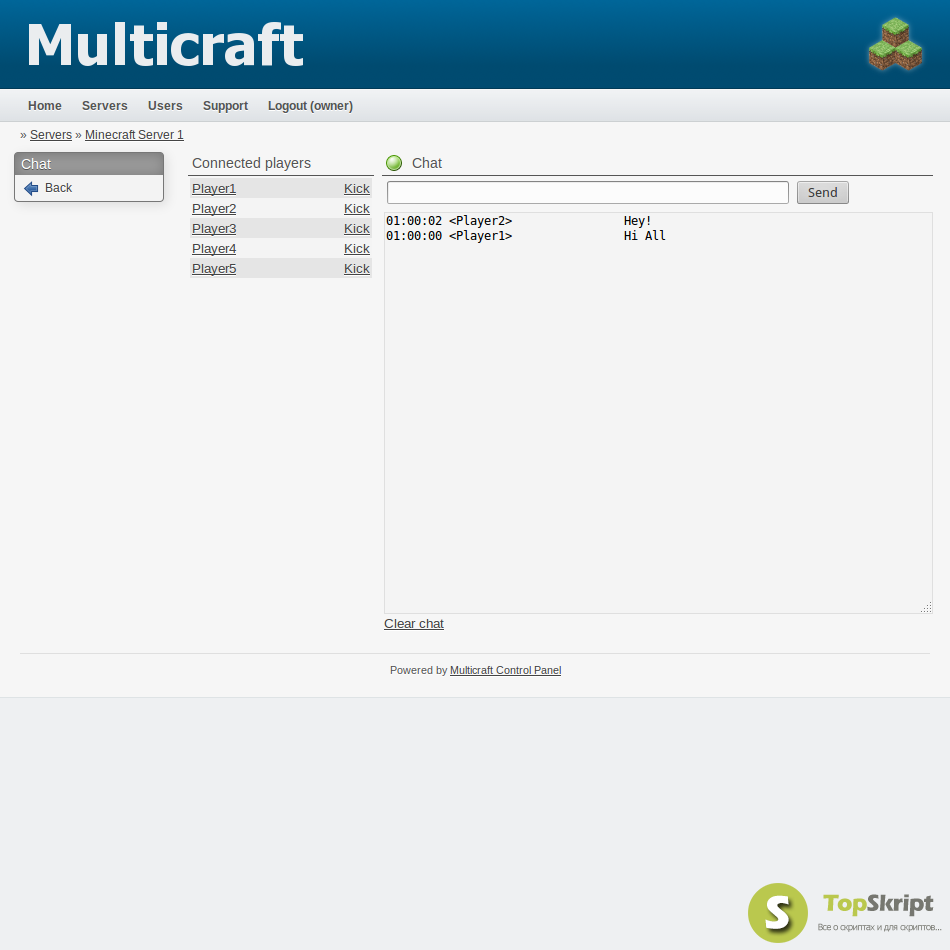Image resolution: width=950 pixels, height=950 pixels.
Task: Kick Player4 from the server
Action: tap(357, 248)
